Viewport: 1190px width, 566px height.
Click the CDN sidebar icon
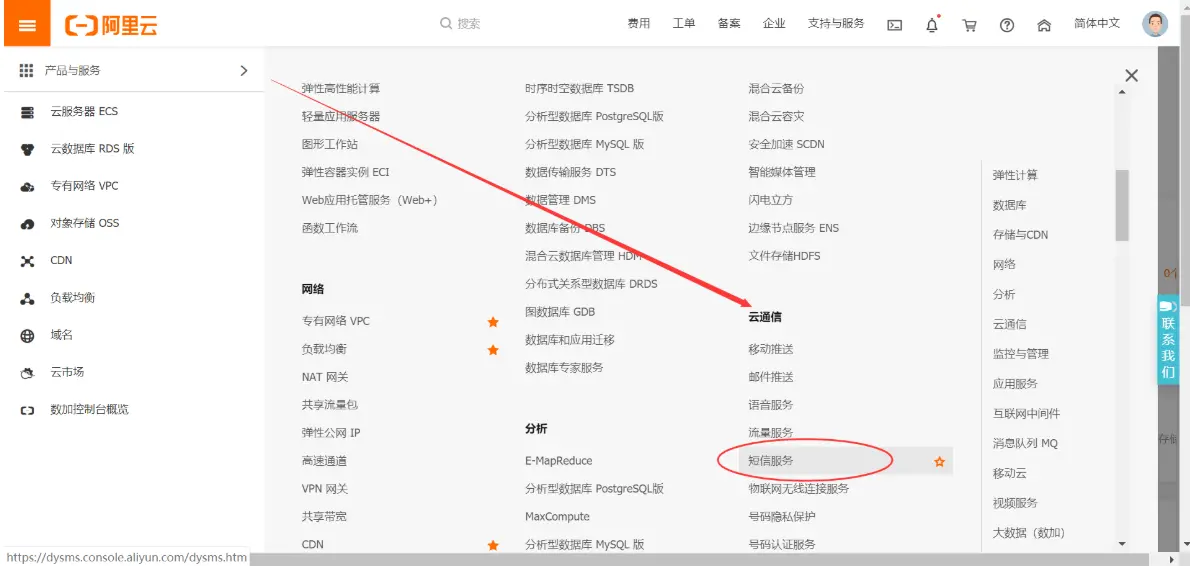click(x=27, y=261)
